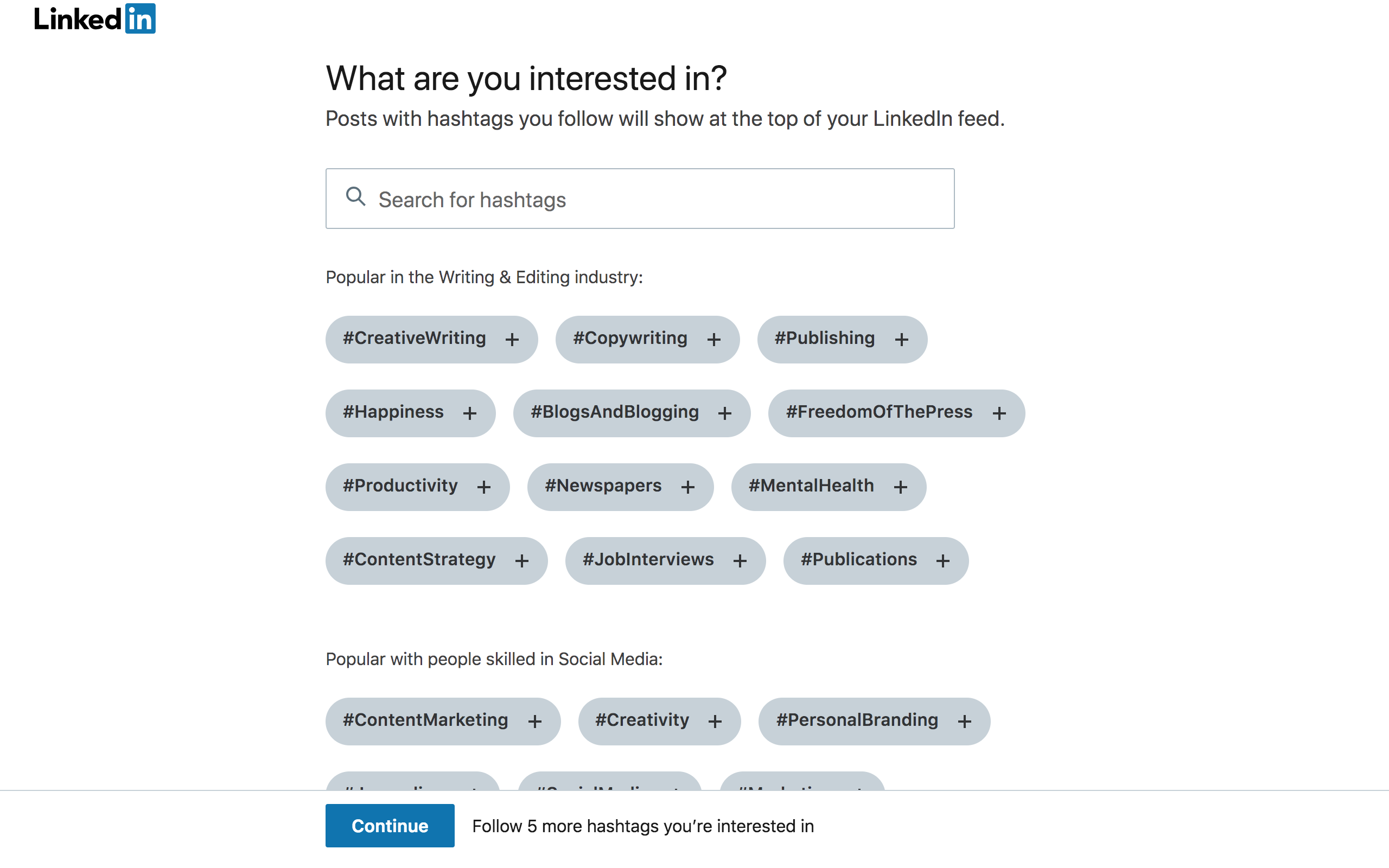Click the plus icon next to #Copywriting
The height and width of the screenshot is (868, 1389).
coord(713,340)
